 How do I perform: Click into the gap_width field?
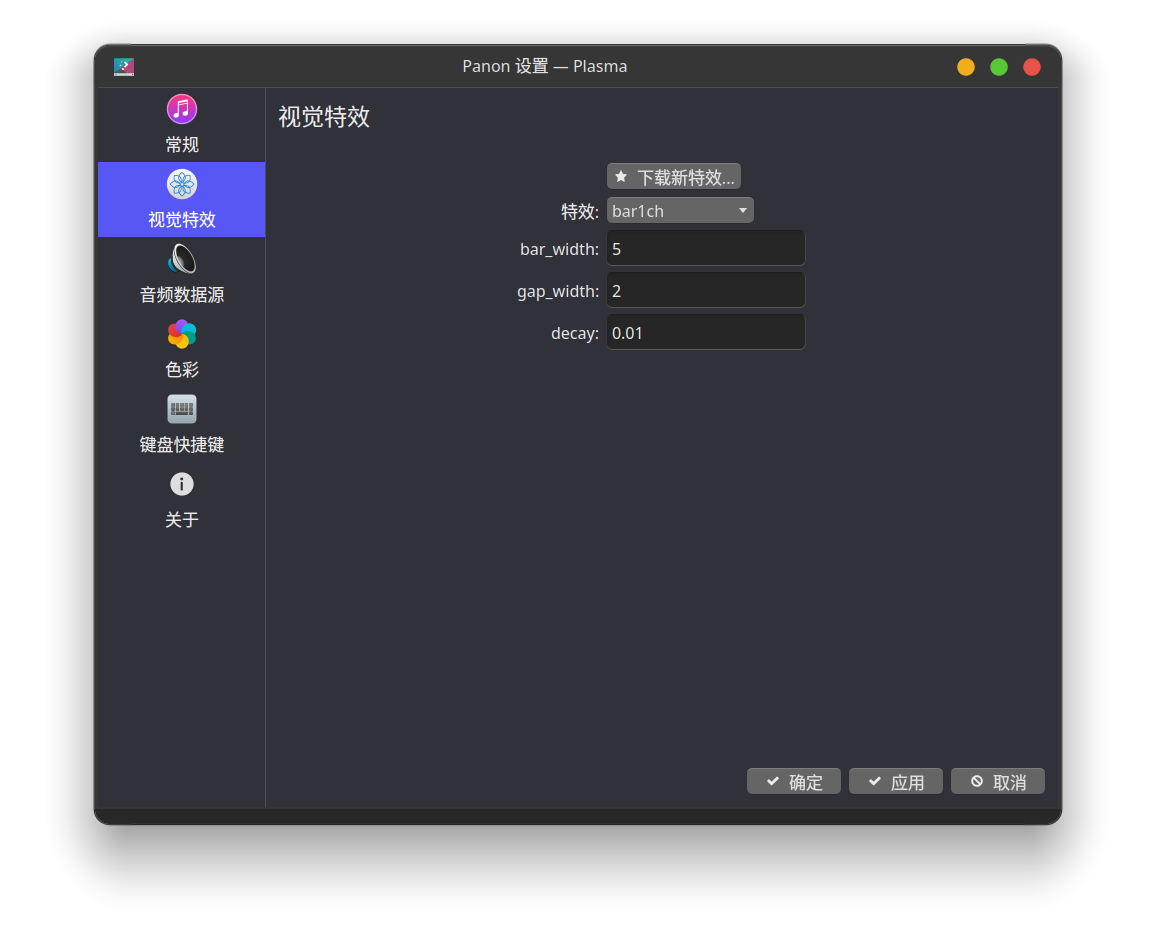[705, 291]
